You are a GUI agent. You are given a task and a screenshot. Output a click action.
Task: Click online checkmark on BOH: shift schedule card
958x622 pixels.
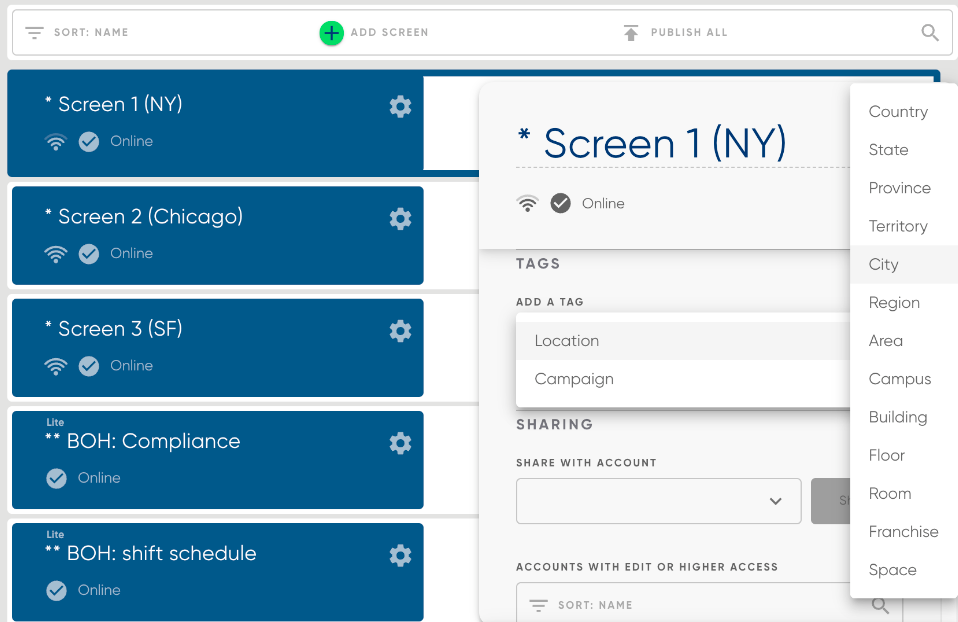point(56,591)
